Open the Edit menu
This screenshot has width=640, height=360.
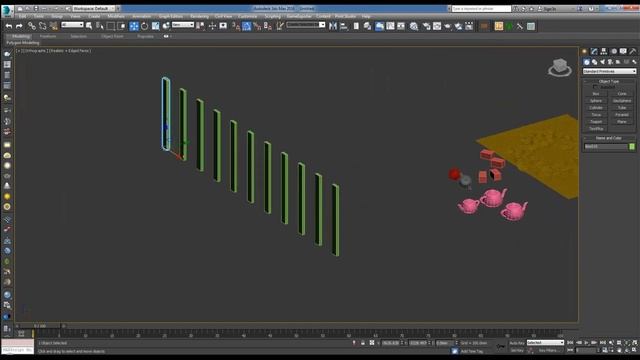[22, 16]
